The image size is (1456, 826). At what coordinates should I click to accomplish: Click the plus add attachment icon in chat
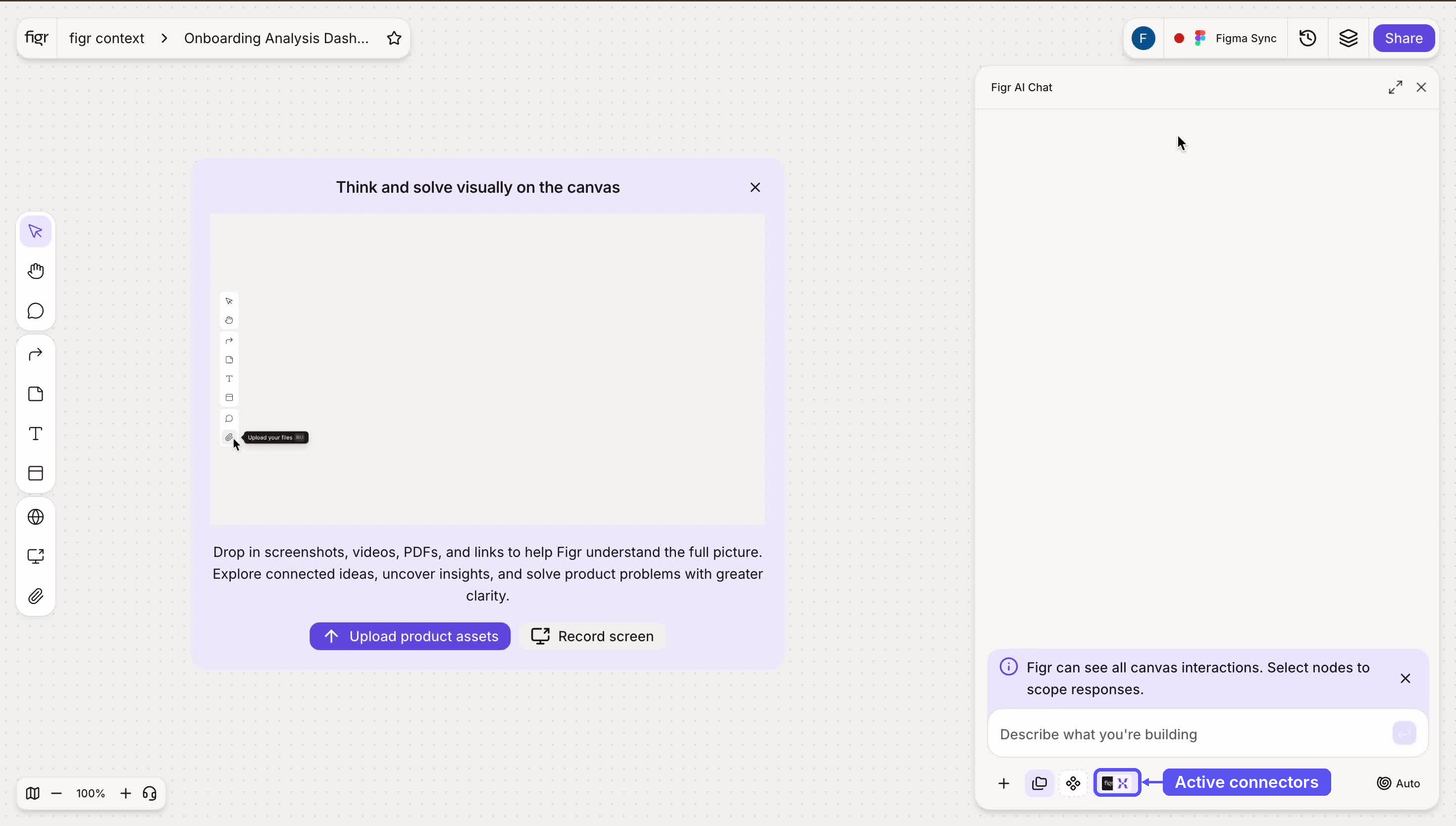[1003, 783]
